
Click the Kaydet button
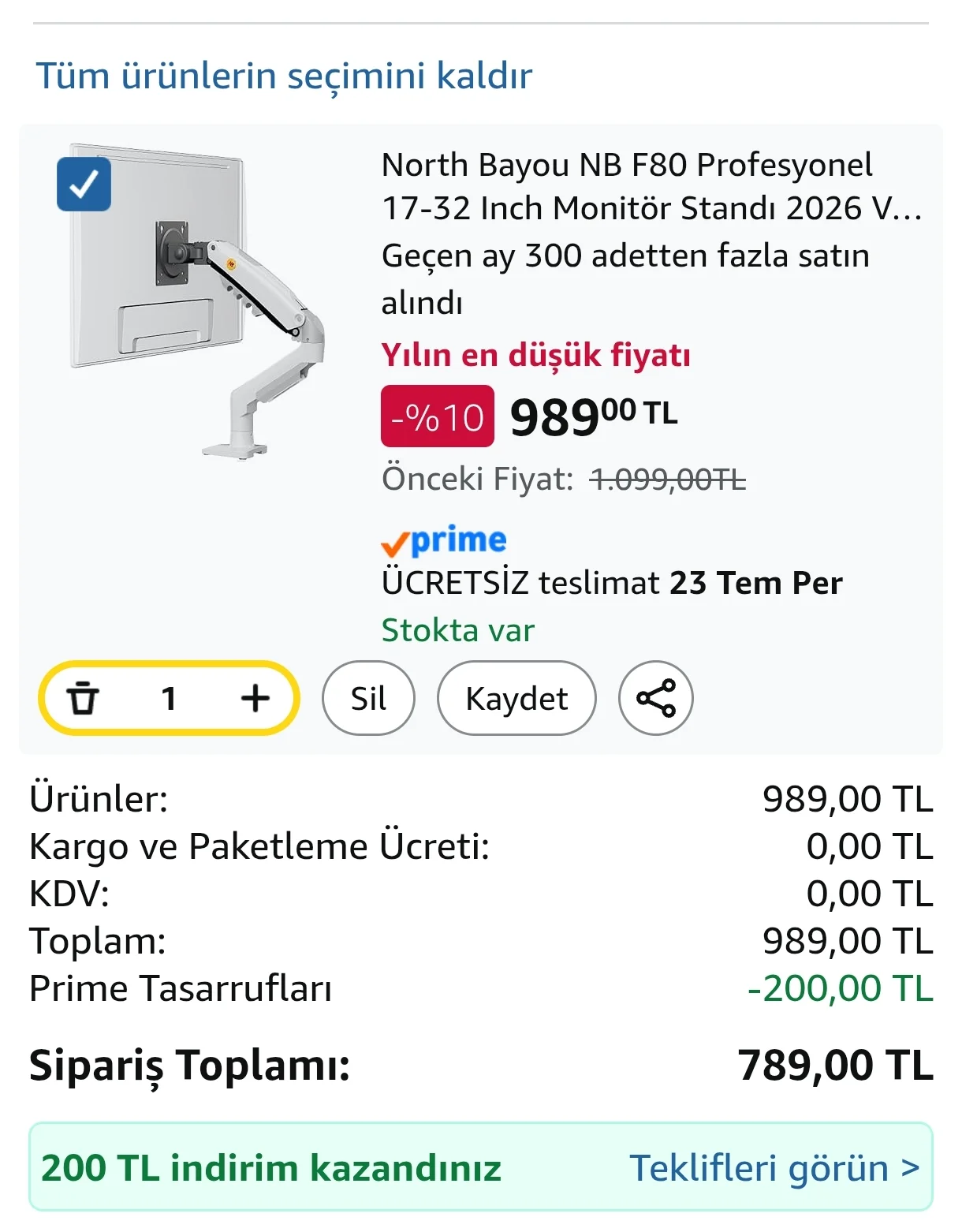(x=516, y=698)
